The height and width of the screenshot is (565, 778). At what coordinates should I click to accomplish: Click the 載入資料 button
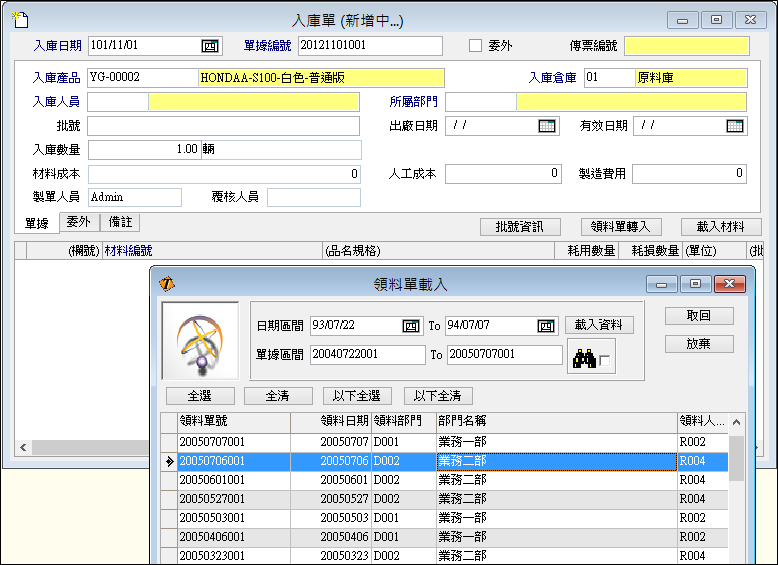tap(599, 325)
